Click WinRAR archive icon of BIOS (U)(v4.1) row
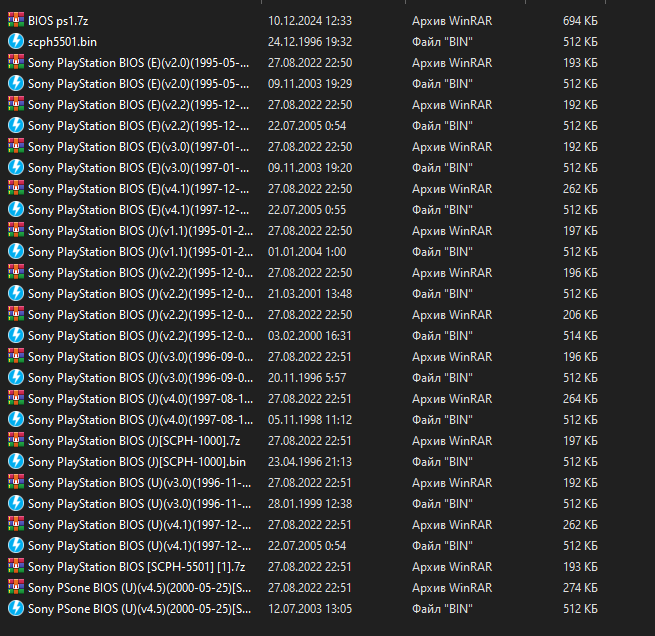This screenshot has width=655, height=636. [16, 524]
